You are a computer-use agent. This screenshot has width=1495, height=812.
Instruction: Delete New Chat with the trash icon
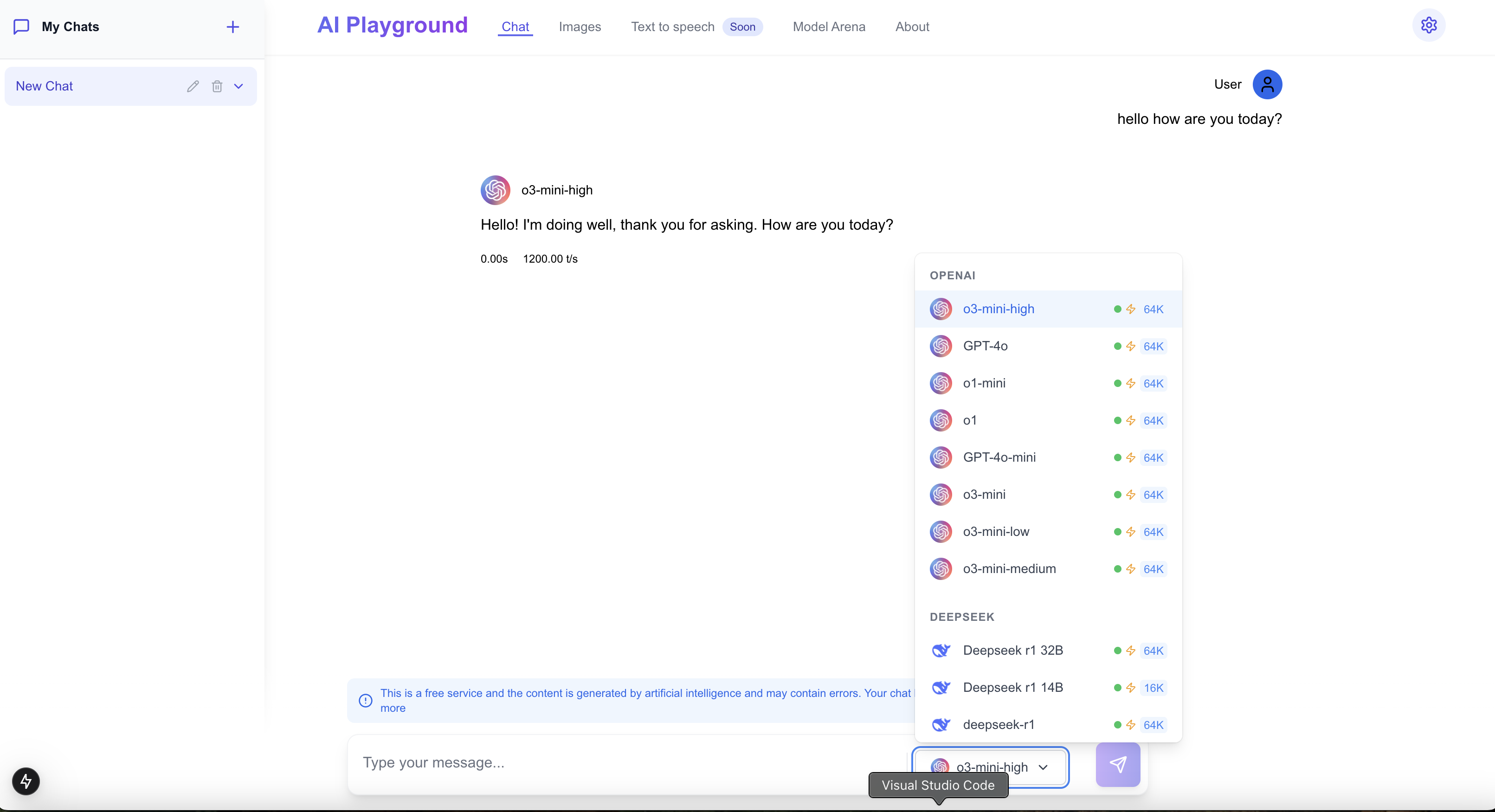[x=217, y=86]
